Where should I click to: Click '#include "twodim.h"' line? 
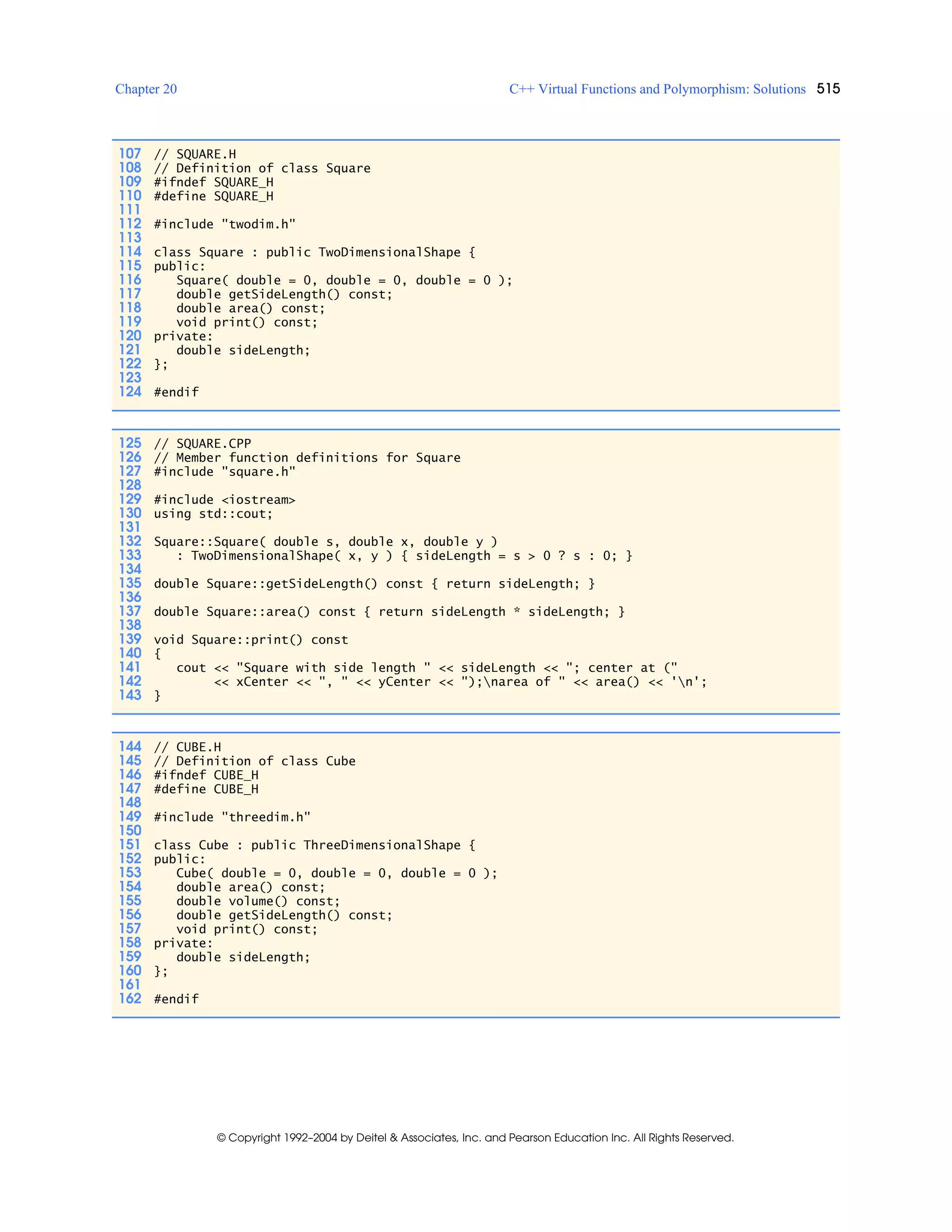tap(225, 225)
